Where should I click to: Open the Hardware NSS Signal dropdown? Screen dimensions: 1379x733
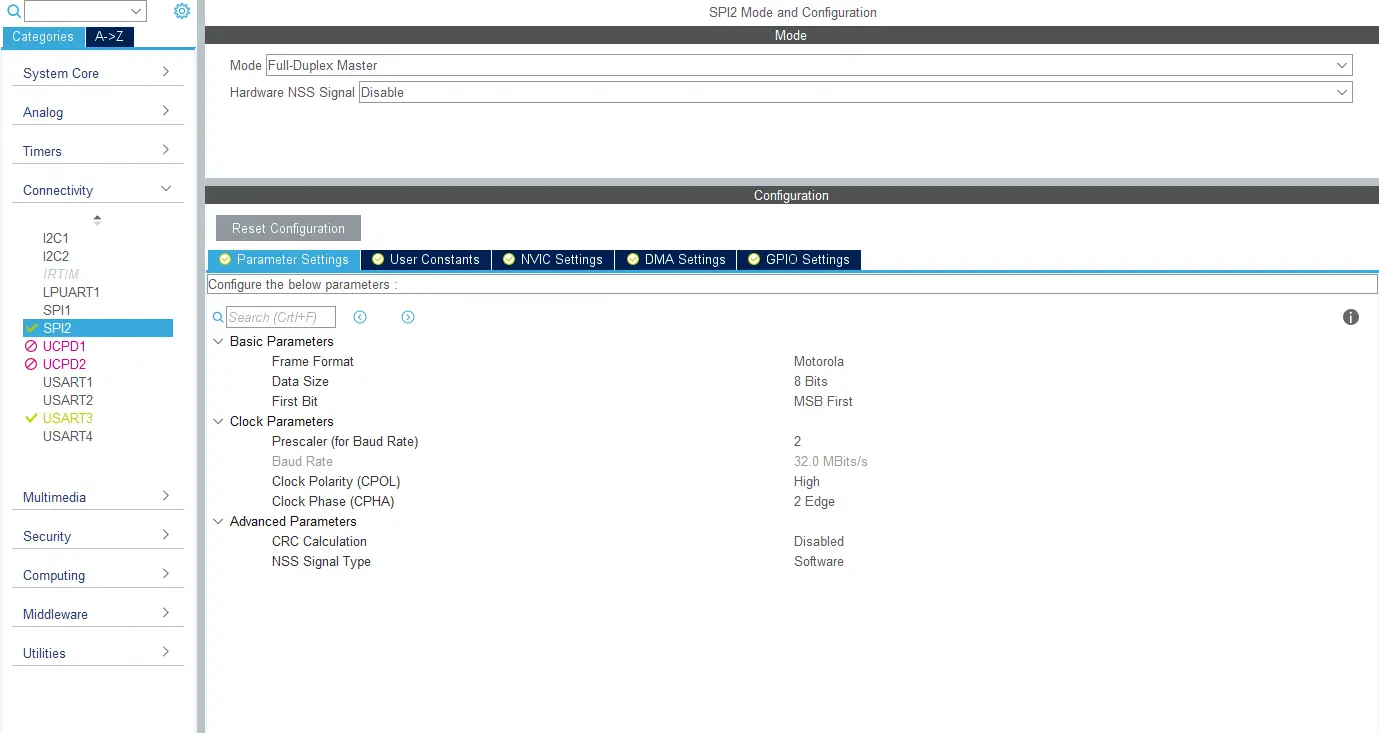pyautogui.click(x=854, y=92)
